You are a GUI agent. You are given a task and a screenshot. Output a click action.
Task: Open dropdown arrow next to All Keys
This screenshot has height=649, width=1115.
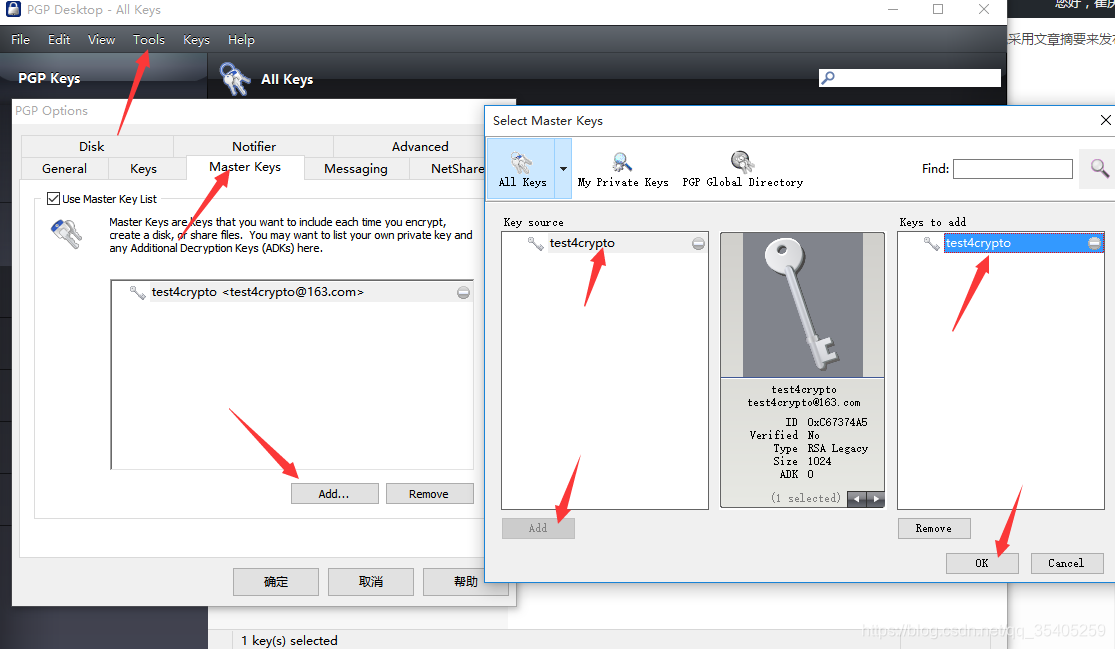click(563, 168)
